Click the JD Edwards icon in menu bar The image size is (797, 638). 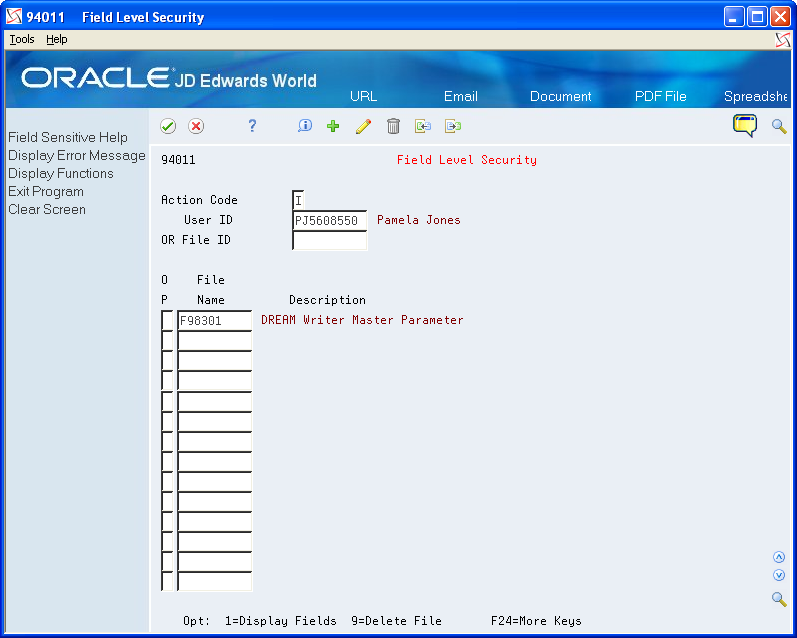(783, 40)
